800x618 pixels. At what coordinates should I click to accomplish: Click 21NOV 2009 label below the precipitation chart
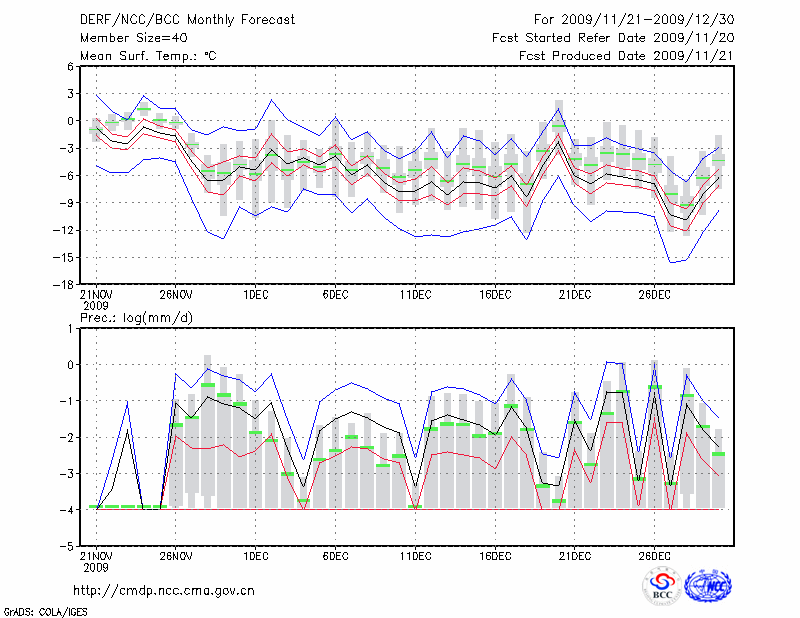pyautogui.click(x=96, y=562)
